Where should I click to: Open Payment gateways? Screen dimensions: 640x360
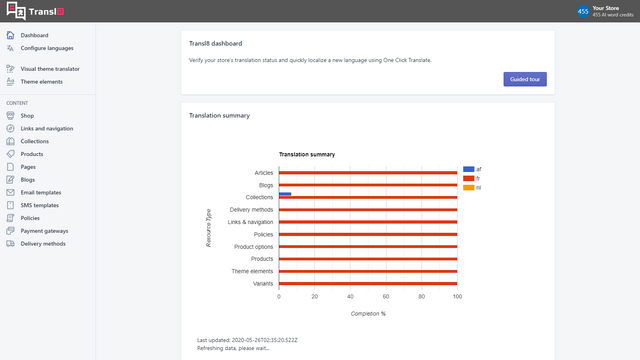(44, 231)
